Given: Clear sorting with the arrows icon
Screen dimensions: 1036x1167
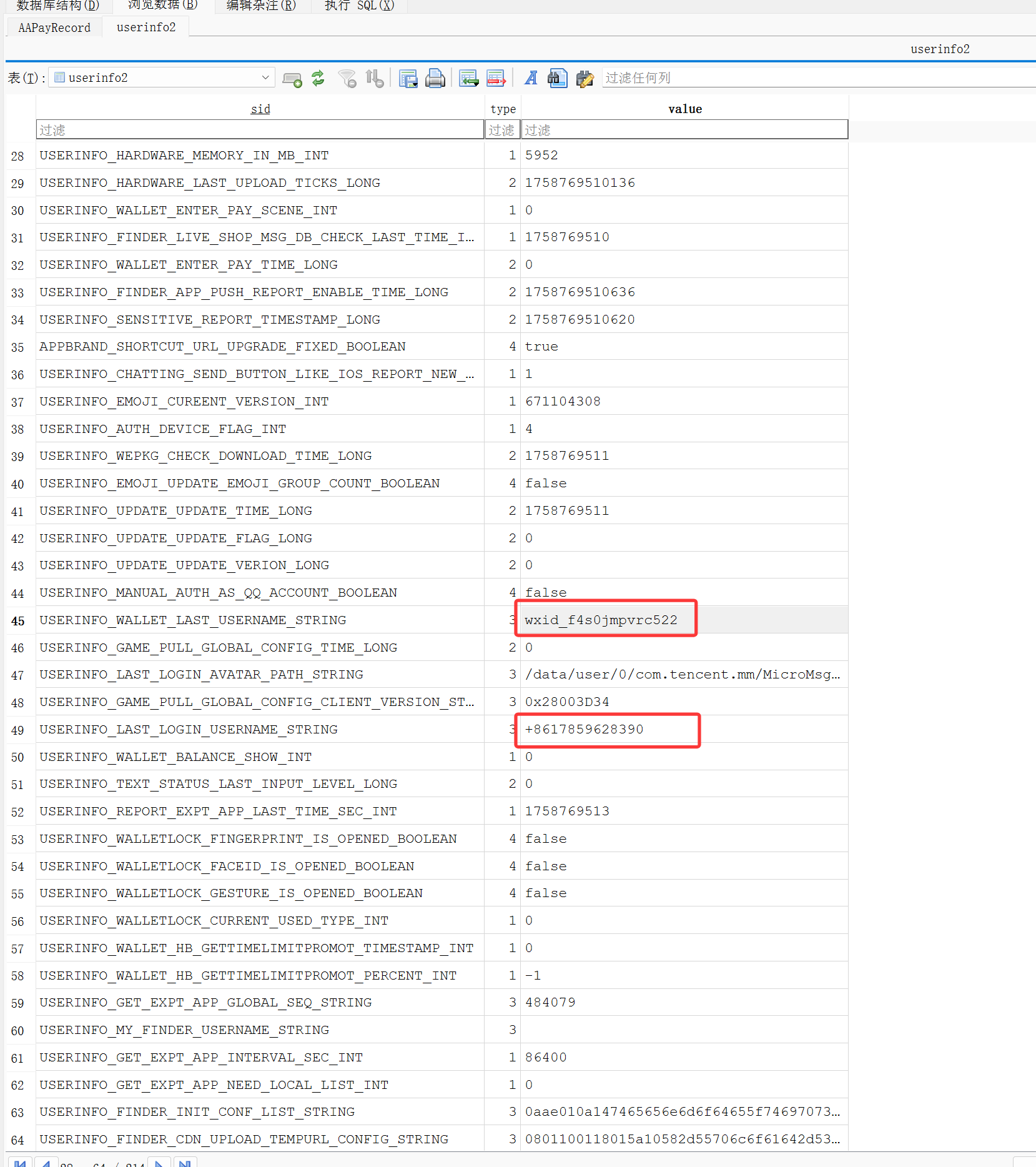Looking at the screenshot, I should [x=375, y=78].
